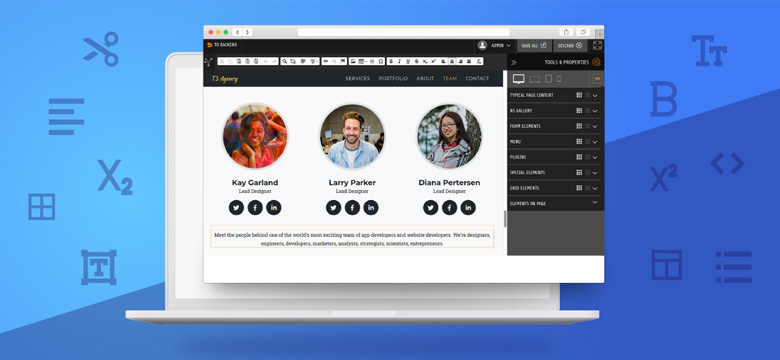Open the Admin user dropdown
Viewport: 780px width, 360px height.
click(x=494, y=45)
